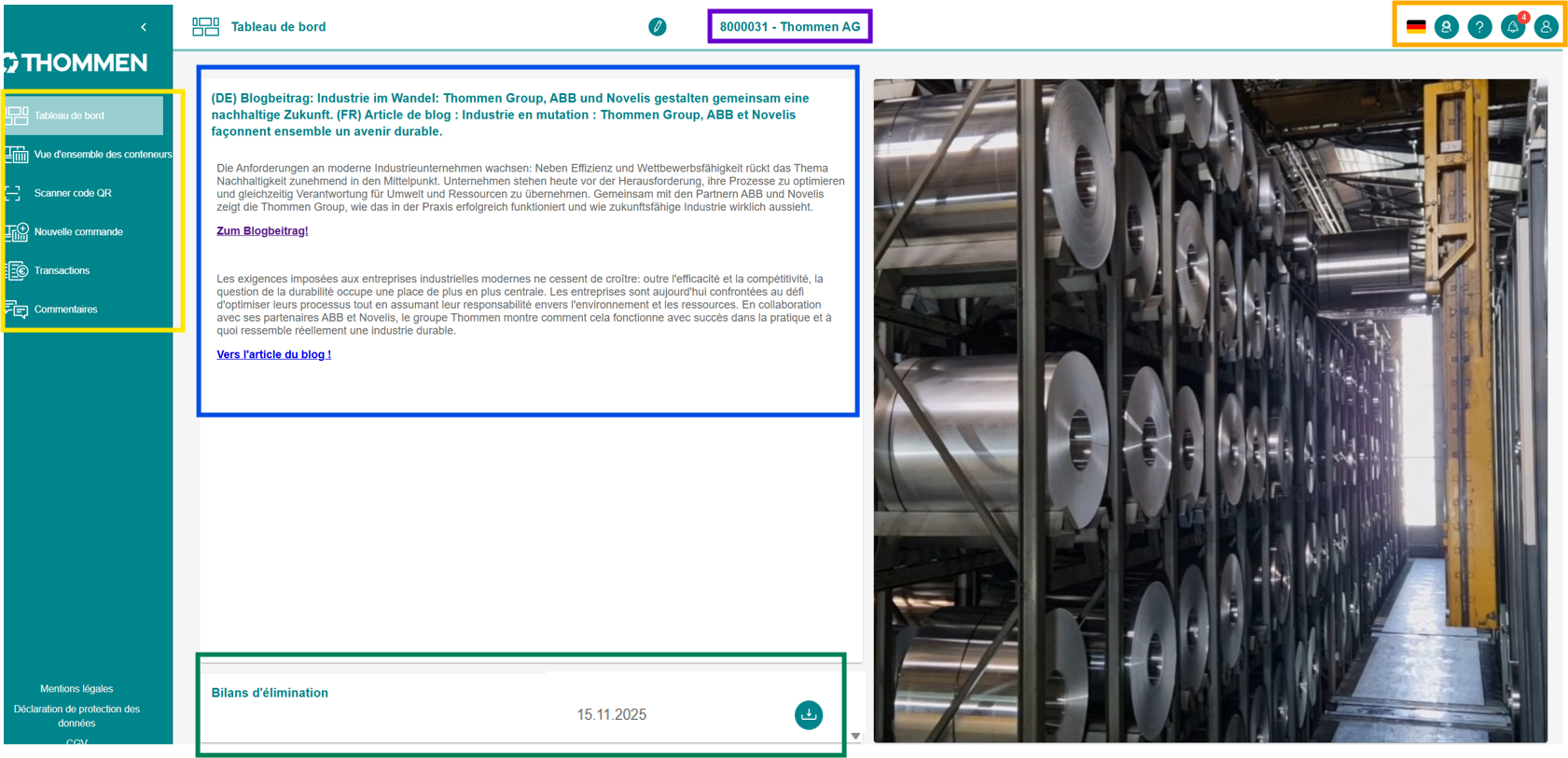Download the 15.11.2025 elimination balance
The height and width of the screenshot is (758, 1568).
tap(809, 715)
